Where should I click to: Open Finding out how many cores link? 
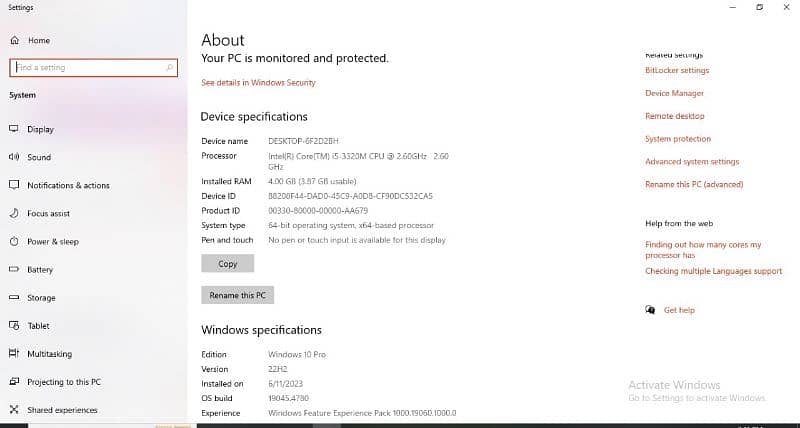tap(703, 250)
